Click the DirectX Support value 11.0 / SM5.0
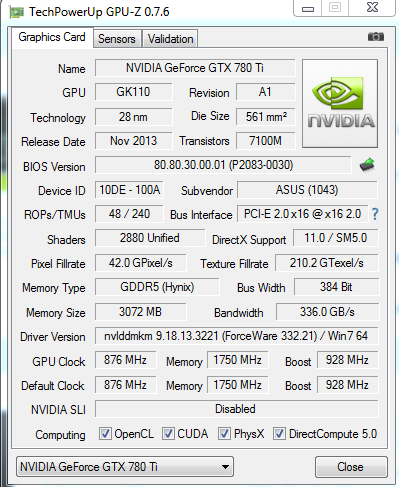Screen dimensions: 399x487 point(336,238)
